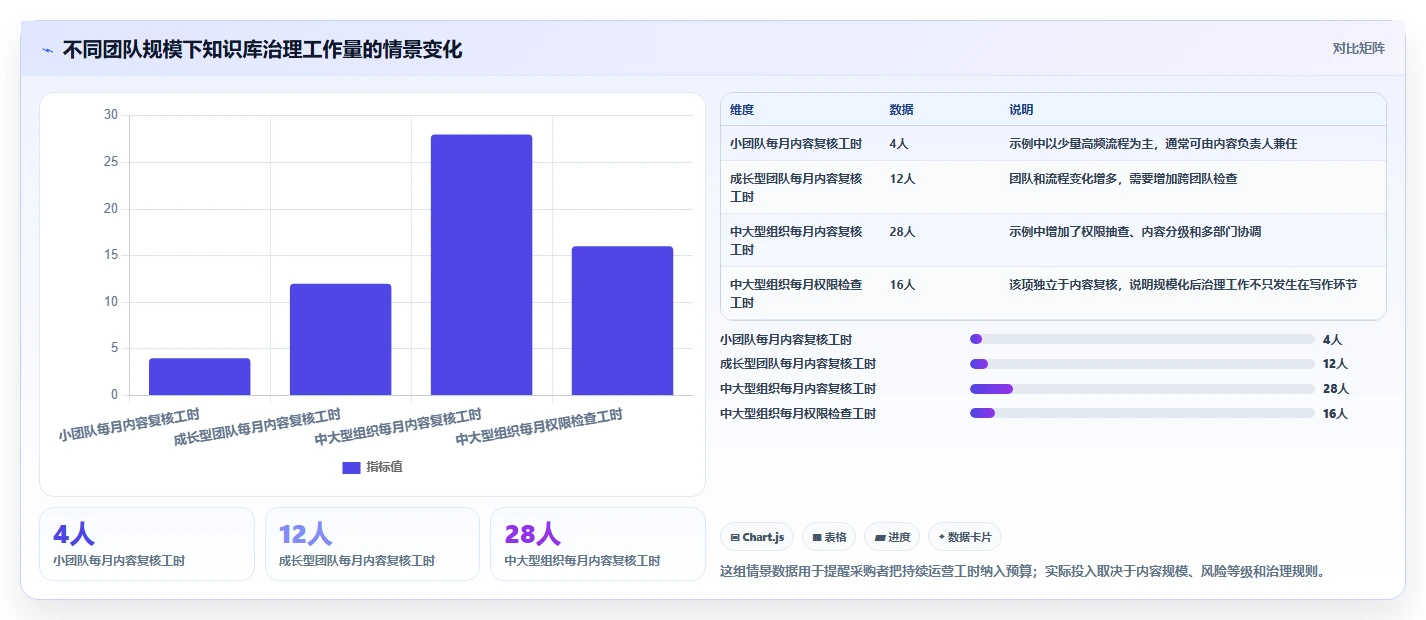Click the 说明 table column header
This screenshot has height=620, width=1426.
pos(1021,110)
